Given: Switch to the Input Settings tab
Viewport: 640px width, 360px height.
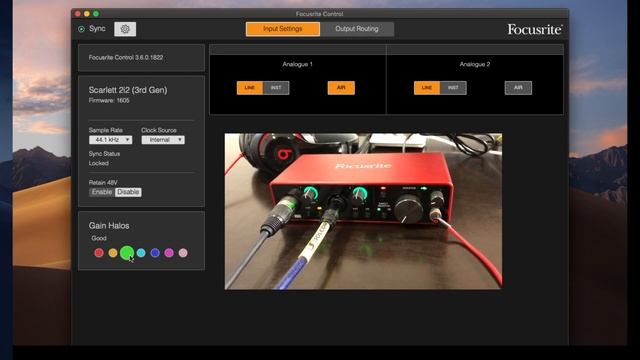Looking at the screenshot, I should point(282,29).
